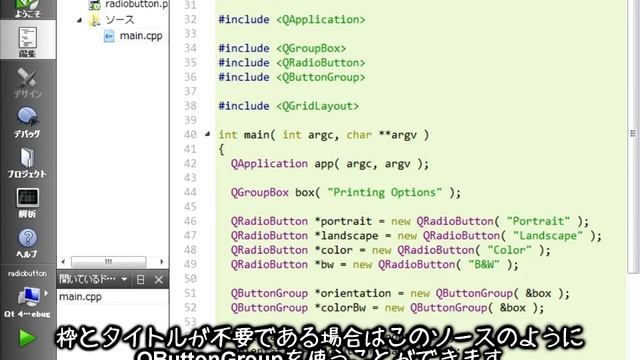Click the *orientation variable on line 51
Screen dimensions: 640x360
(353, 293)
